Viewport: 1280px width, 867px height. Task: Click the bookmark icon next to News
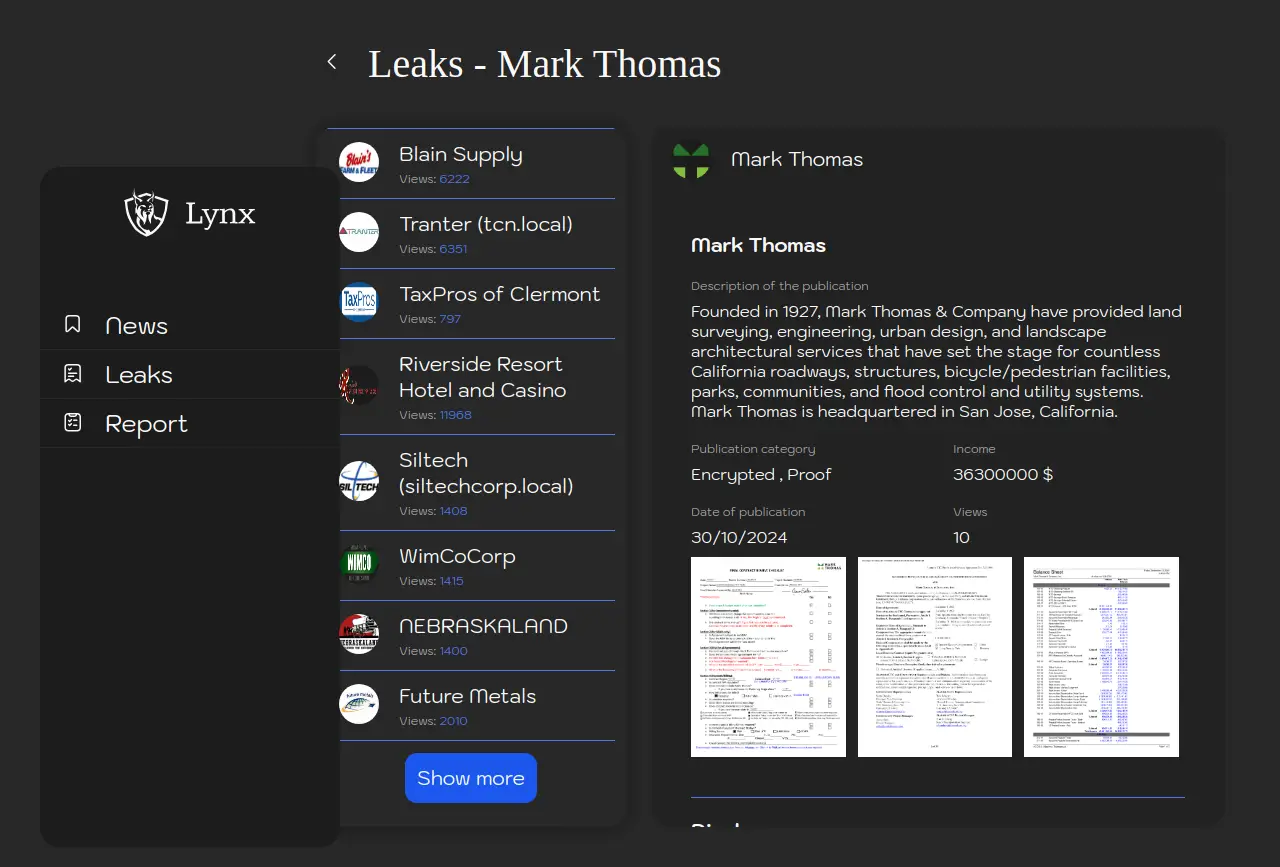click(73, 325)
